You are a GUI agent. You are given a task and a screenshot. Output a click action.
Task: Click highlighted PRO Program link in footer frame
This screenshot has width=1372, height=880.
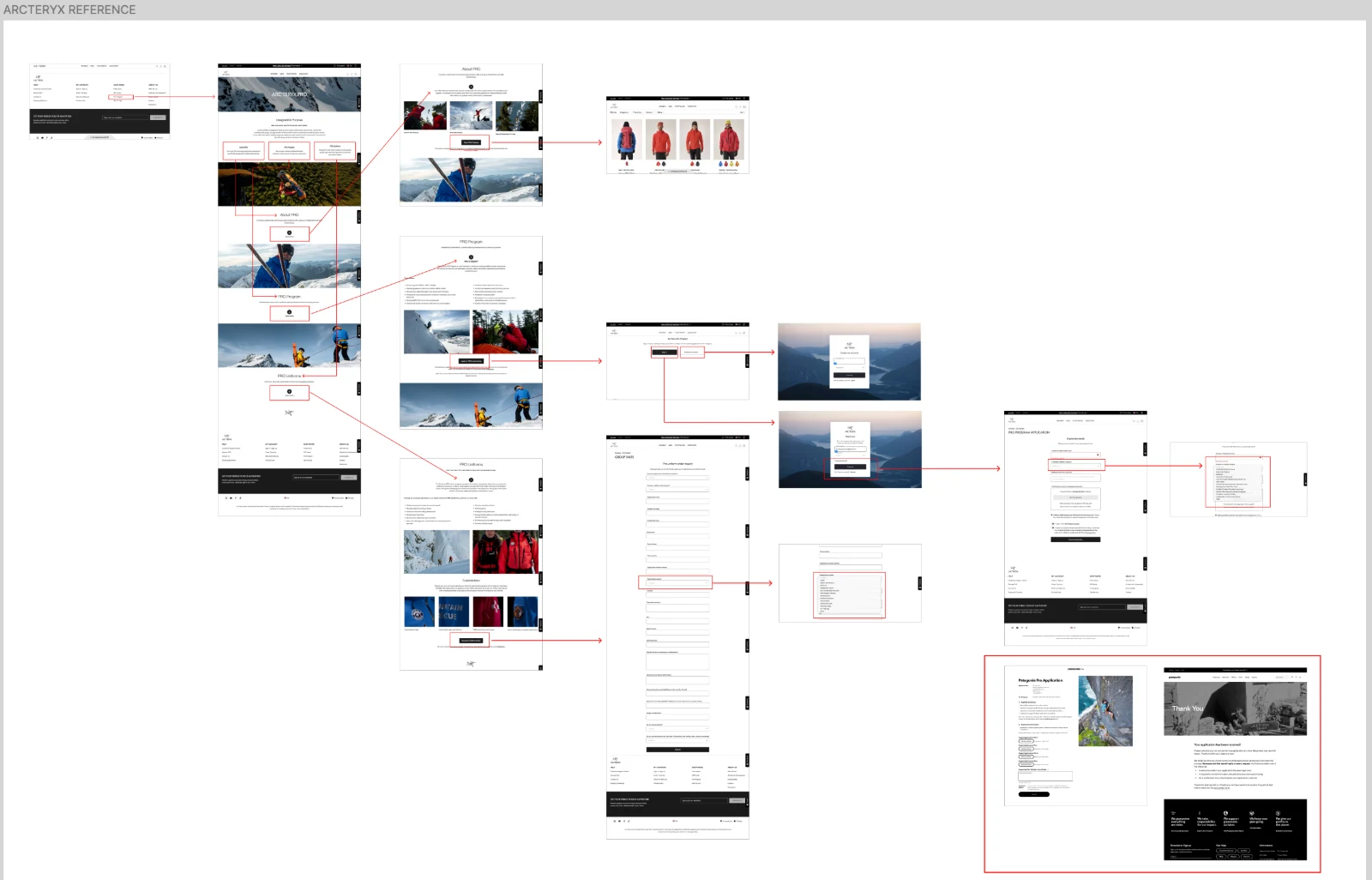[x=120, y=97]
